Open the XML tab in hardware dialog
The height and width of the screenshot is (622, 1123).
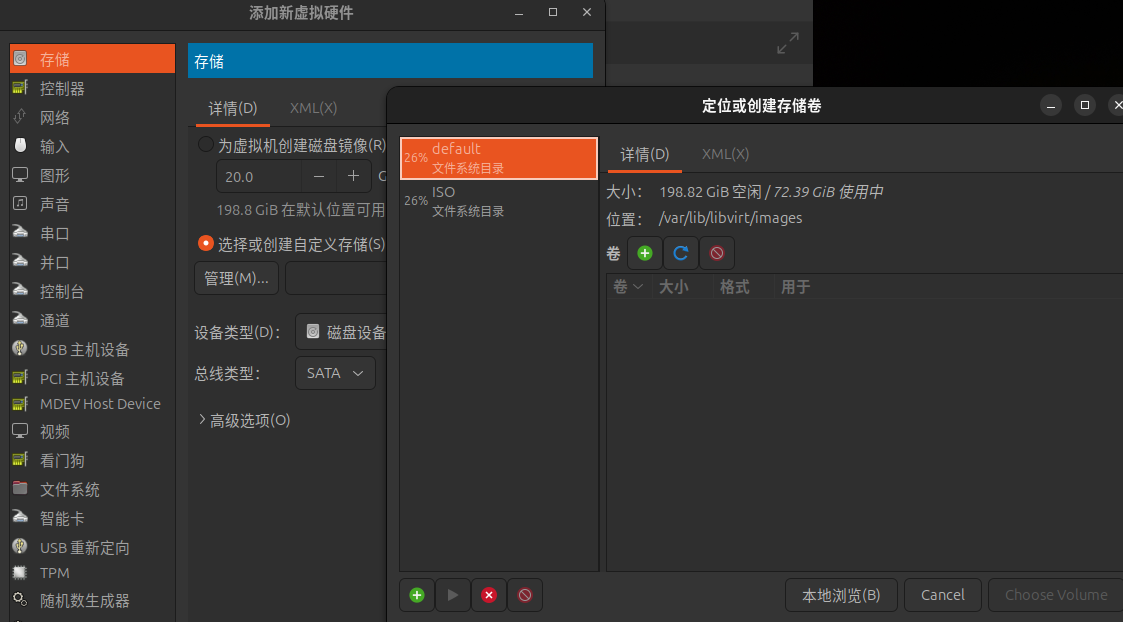pyautogui.click(x=313, y=108)
